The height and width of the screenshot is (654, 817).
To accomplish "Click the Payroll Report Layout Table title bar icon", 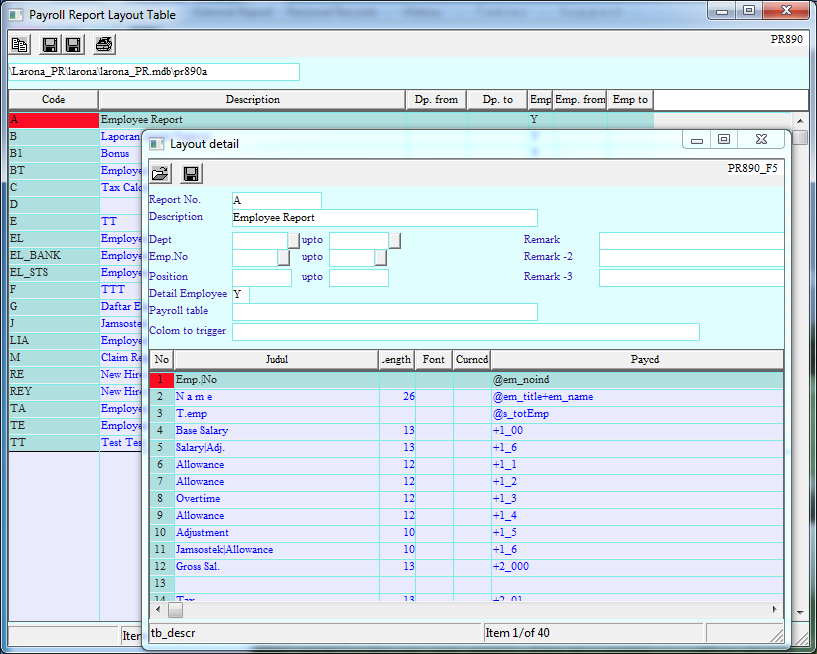I will [x=14, y=14].
